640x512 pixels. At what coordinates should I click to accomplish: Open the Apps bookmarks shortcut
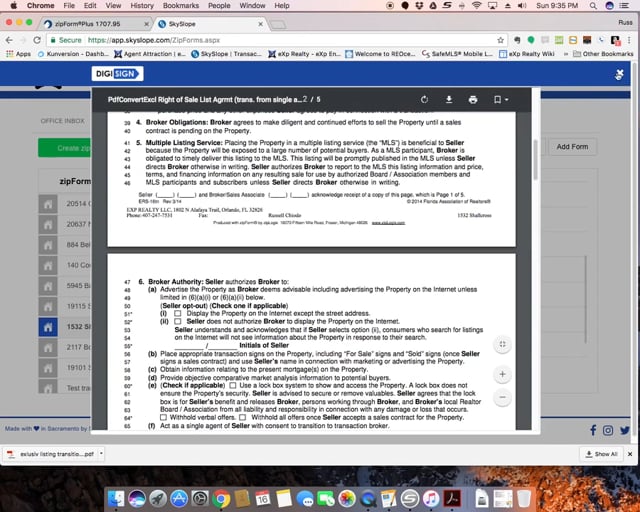(x=18, y=53)
